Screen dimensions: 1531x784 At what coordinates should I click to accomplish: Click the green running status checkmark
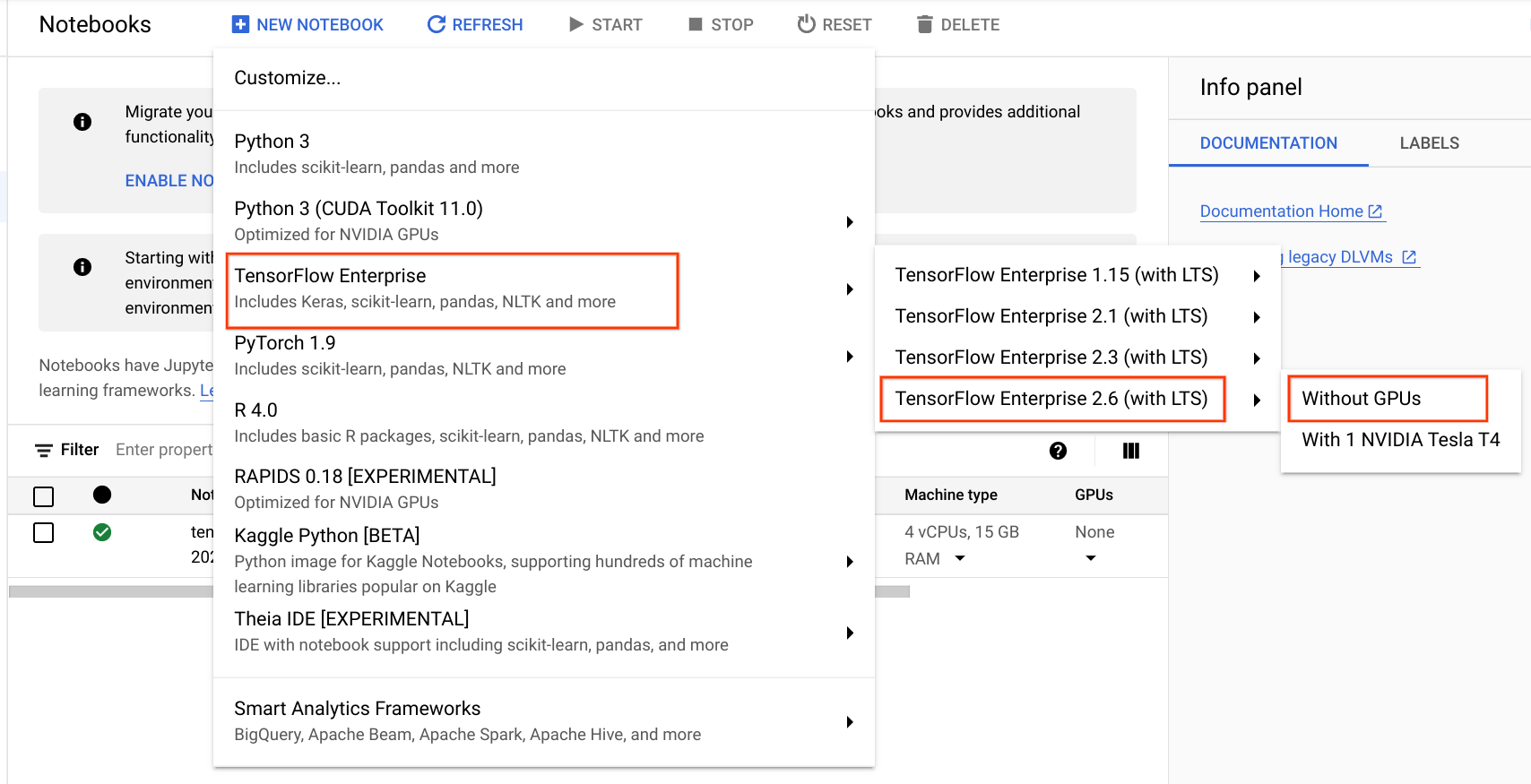point(102,532)
